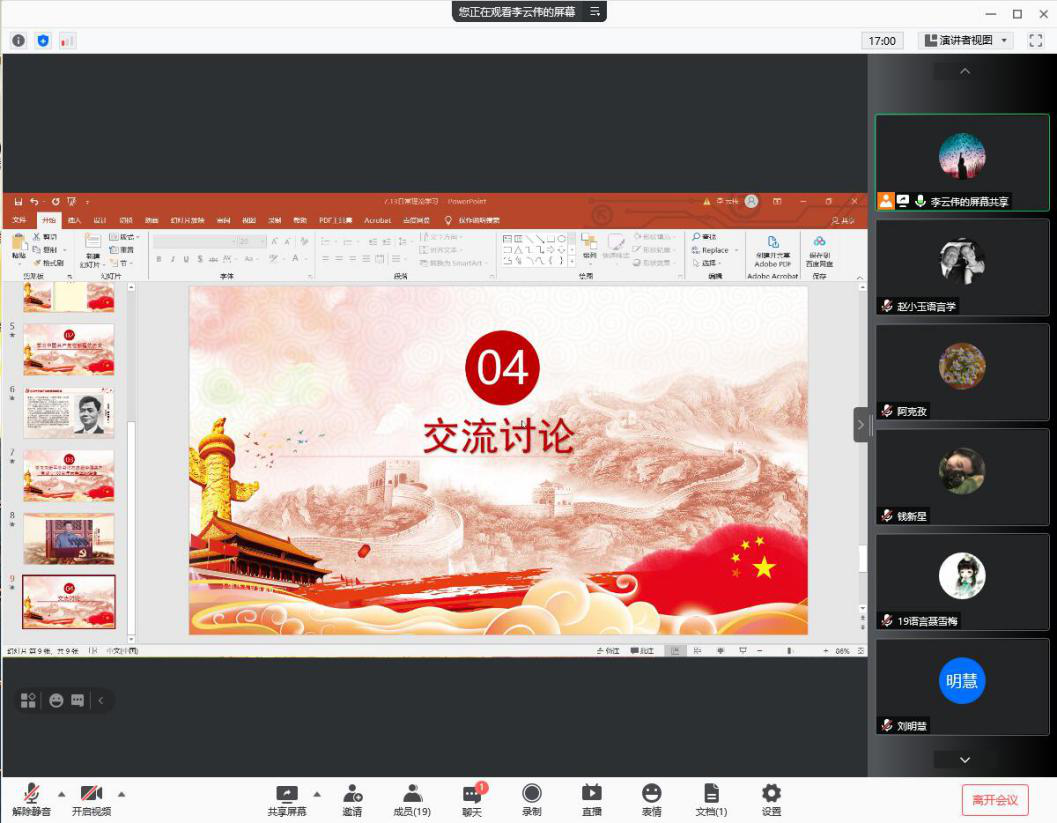Screen dimensions: 1057x823
Task: Expand audio options arrow beside 解除静音
Action: pos(61,794)
